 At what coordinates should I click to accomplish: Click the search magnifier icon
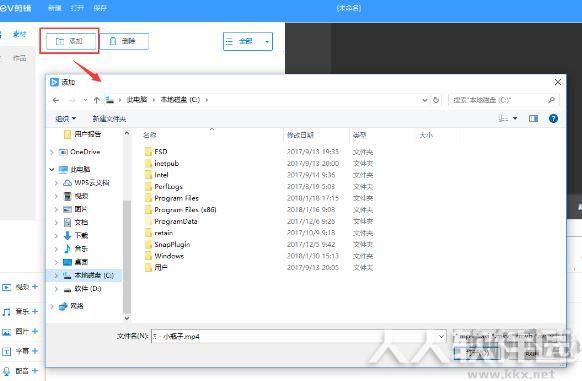[x=552, y=100]
